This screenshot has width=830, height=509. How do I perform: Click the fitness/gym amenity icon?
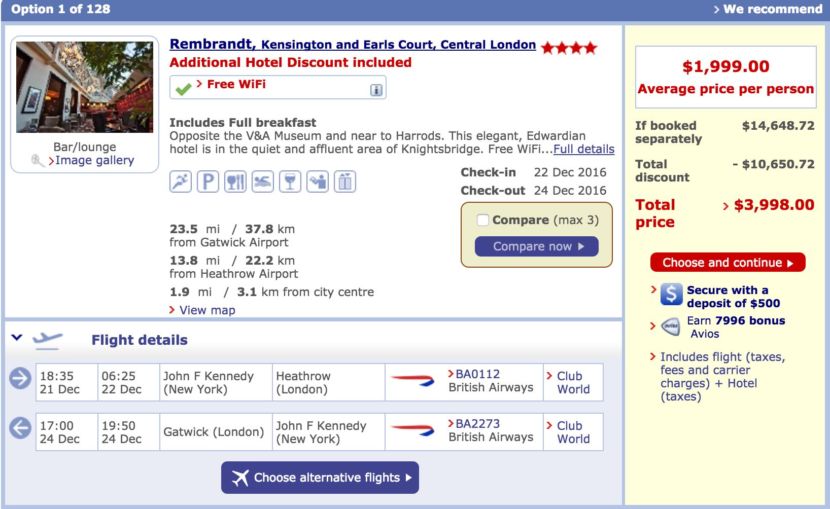(181, 182)
